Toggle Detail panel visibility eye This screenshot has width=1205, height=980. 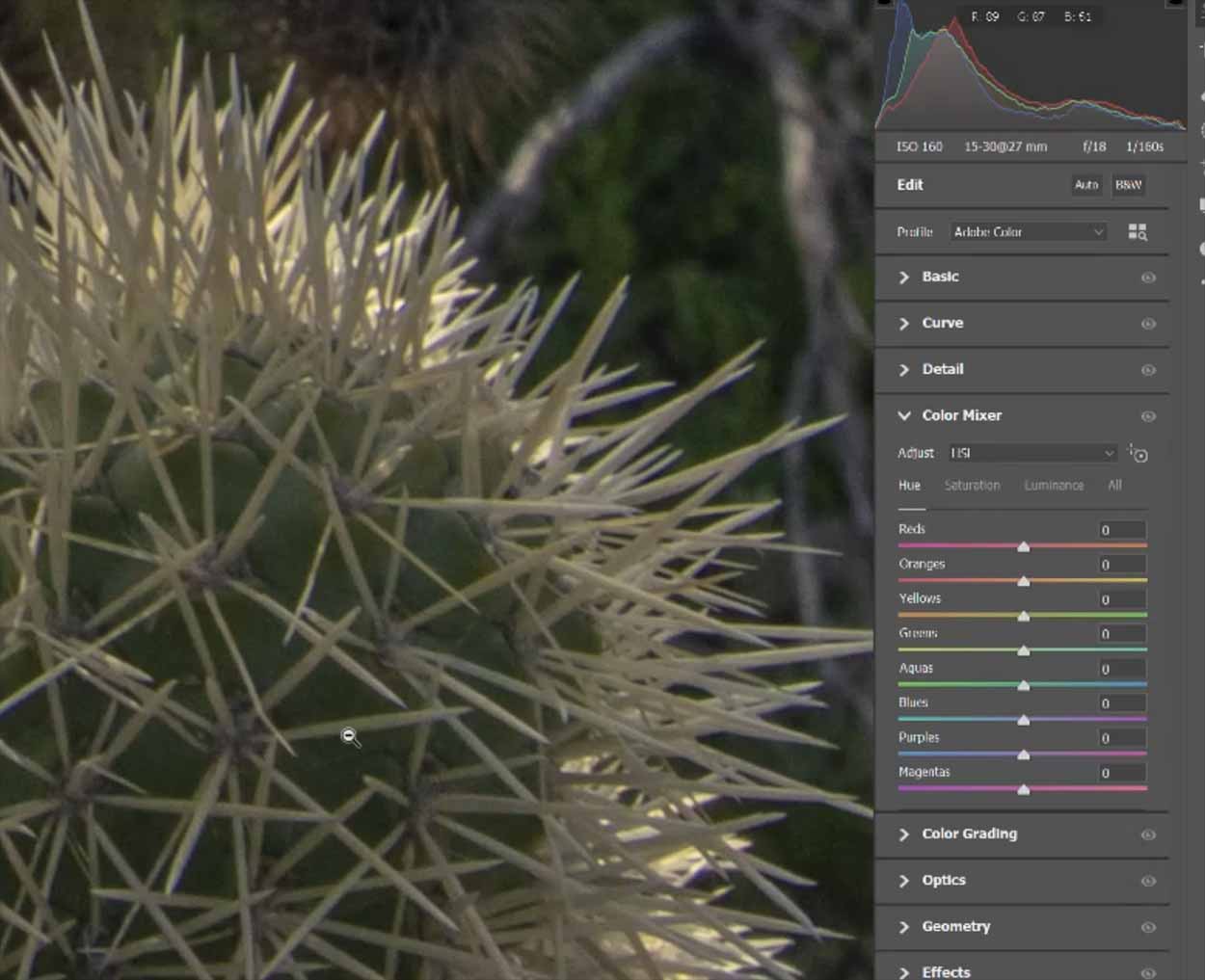pos(1148,370)
